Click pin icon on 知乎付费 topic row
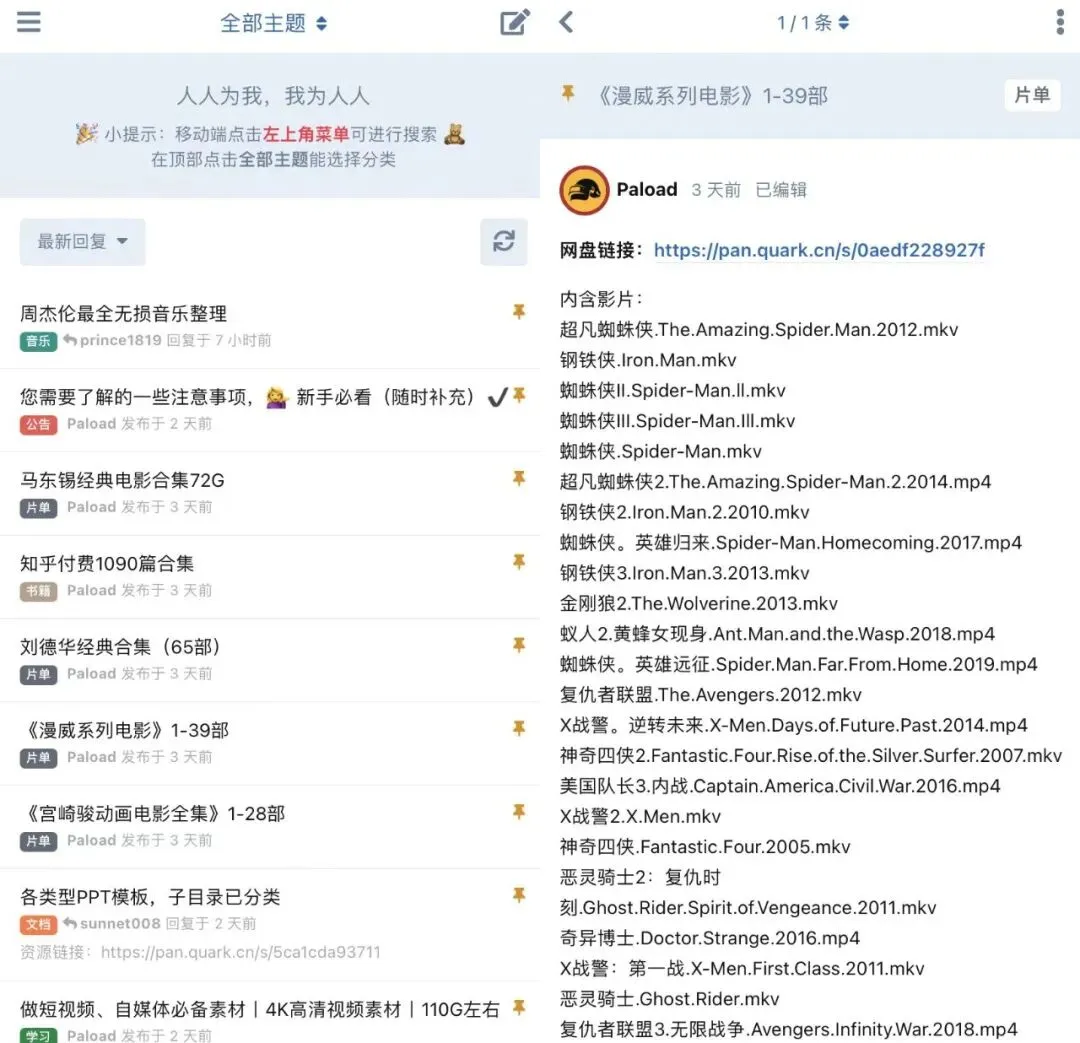The image size is (1080, 1043). click(x=519, y=561)
